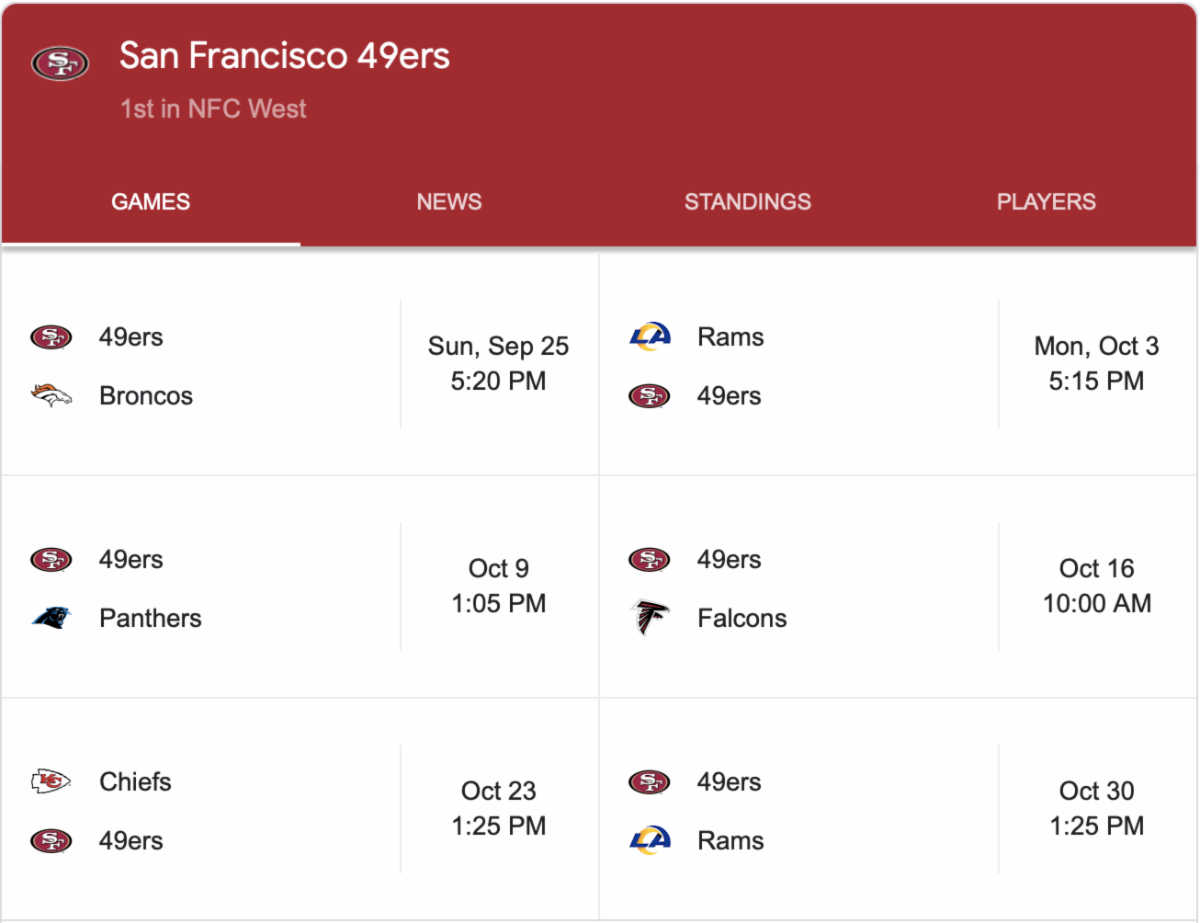The image size is (1200, 923).
Task: Click Rams logo in Oct 3 game
Action: click(x=650, y=337)
